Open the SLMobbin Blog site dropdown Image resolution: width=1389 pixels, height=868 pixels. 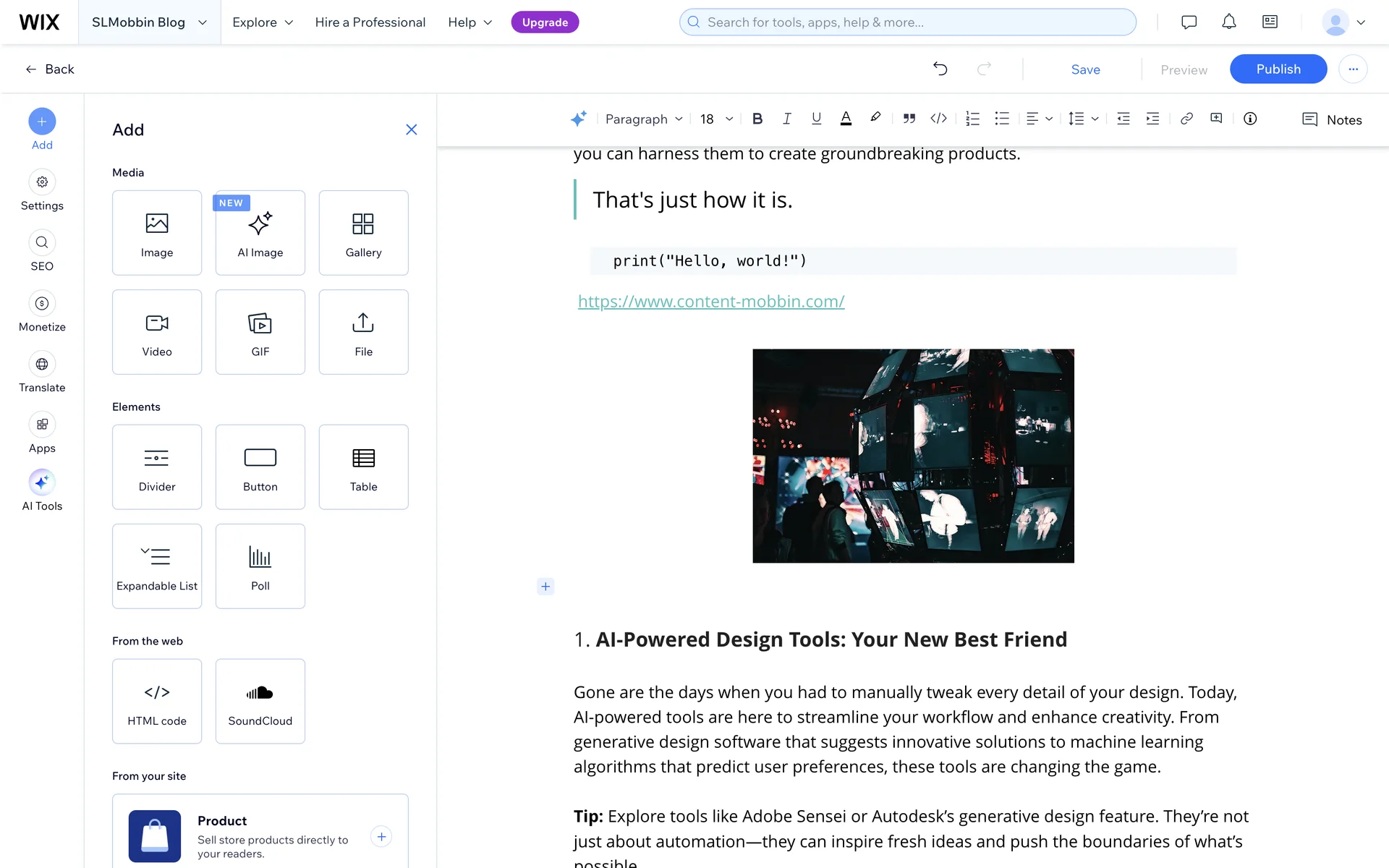[x=149, y=22]
